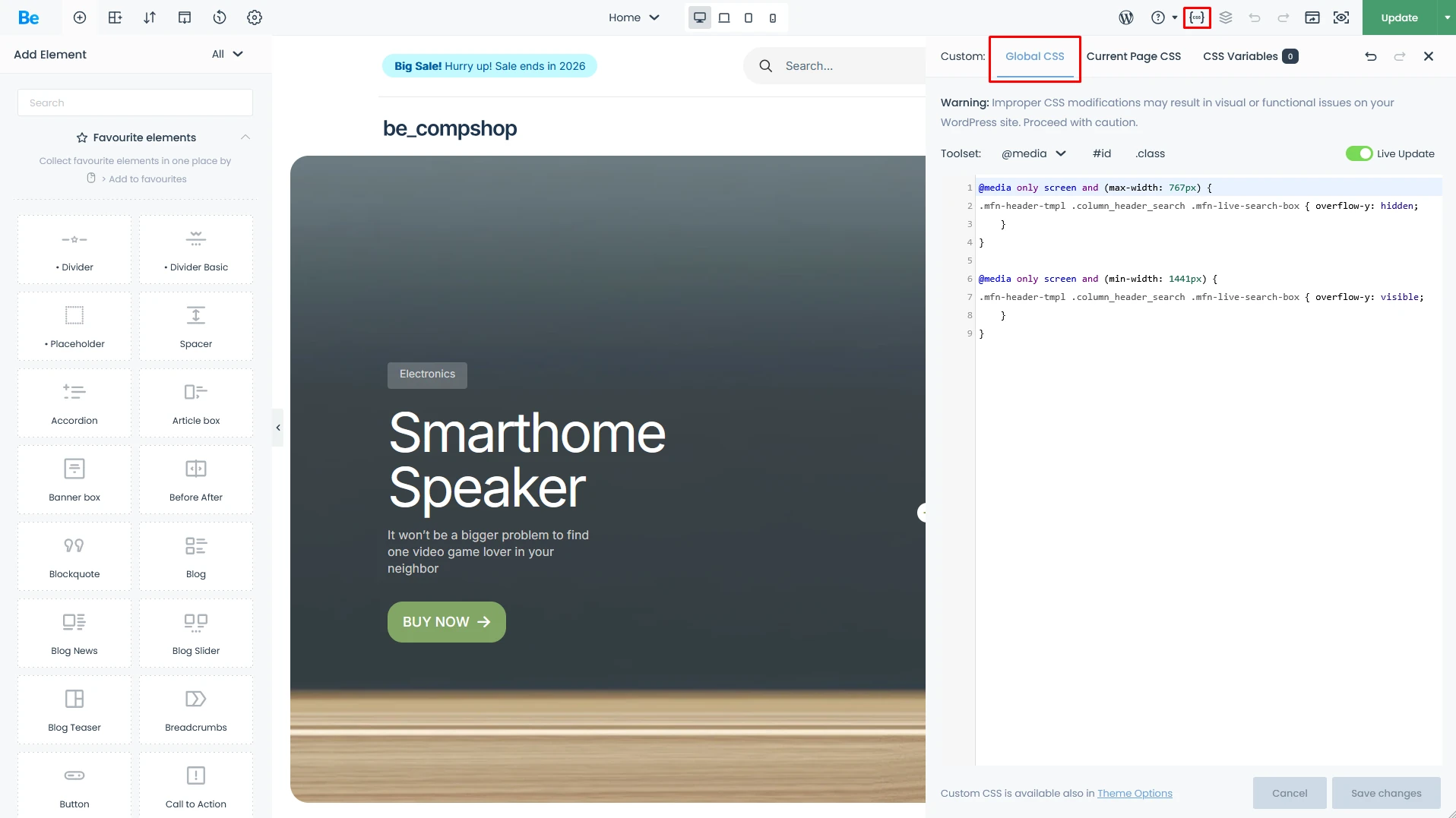Click the frontend preview eye icon

1341,17
